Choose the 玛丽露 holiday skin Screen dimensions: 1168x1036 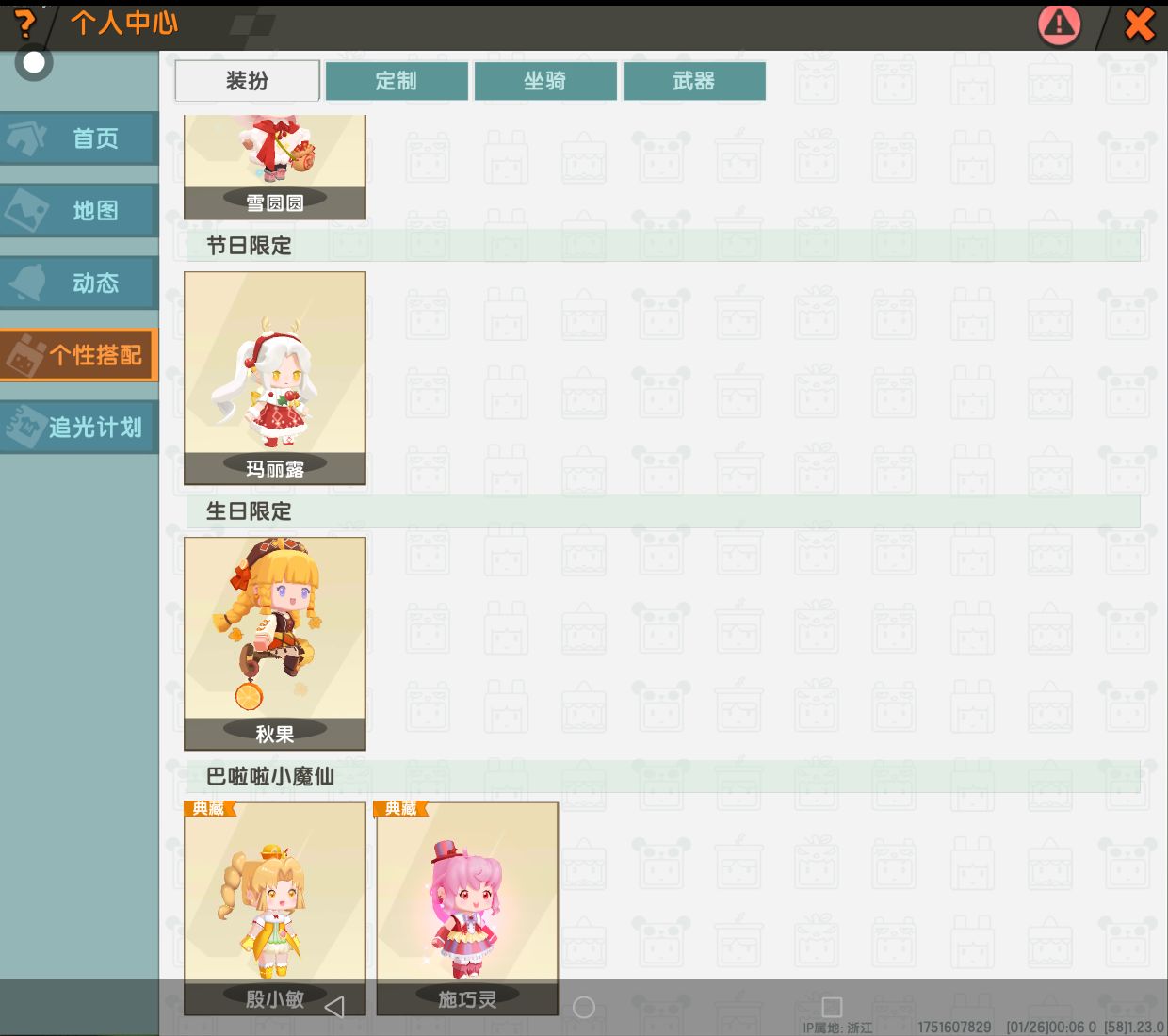(274, 378)
